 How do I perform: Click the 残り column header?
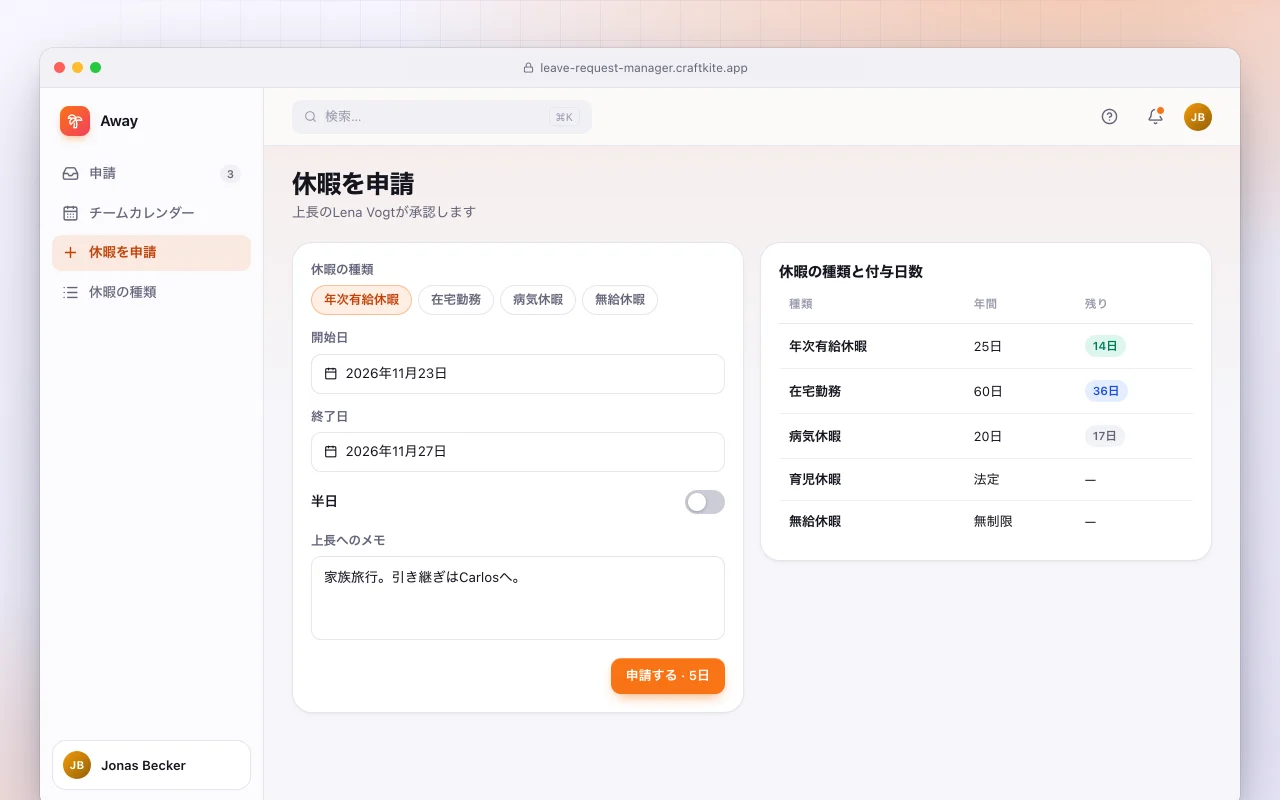click(x=1096, y=304)
